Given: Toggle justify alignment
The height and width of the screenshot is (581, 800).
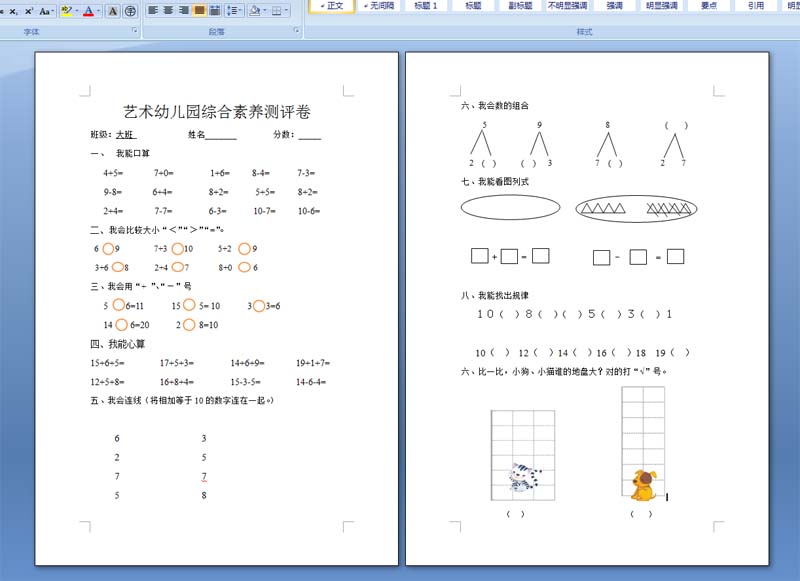Looking at the screenshot, I should tap(199, 10).
